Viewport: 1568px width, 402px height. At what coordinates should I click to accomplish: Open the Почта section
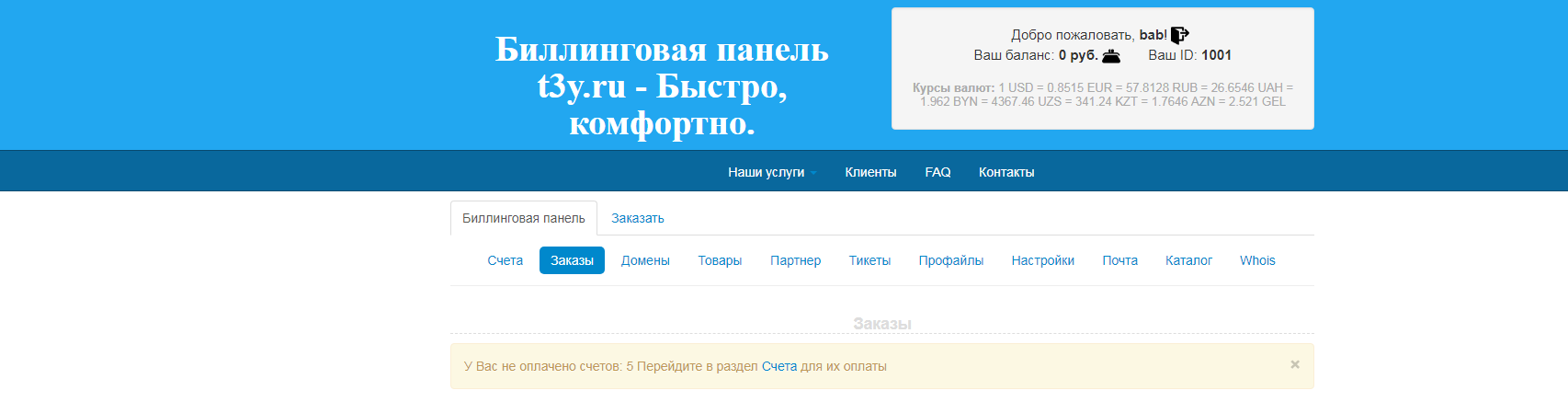[1119, 260]
